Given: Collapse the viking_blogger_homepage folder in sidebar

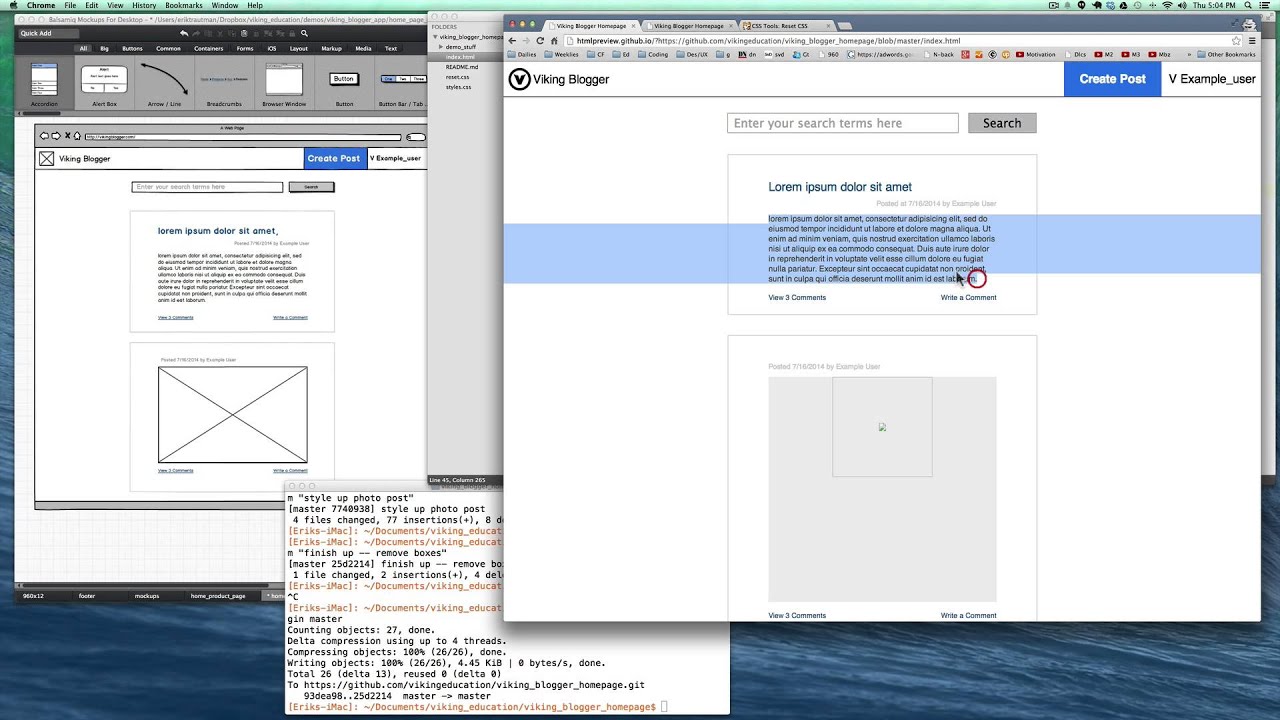Looking at the screenshot, I should pos(435,37).
